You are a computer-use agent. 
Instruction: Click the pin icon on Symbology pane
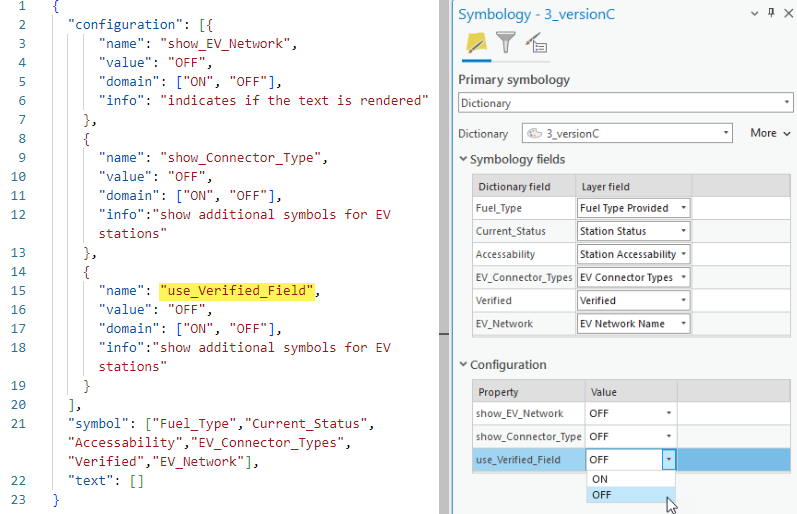pyautogui.click(x=772, y=13)
